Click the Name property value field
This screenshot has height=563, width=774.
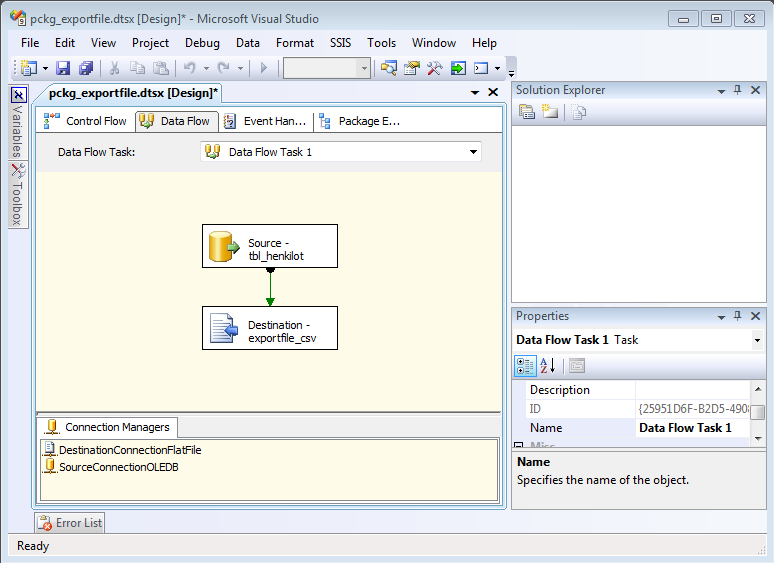point(693,427)
